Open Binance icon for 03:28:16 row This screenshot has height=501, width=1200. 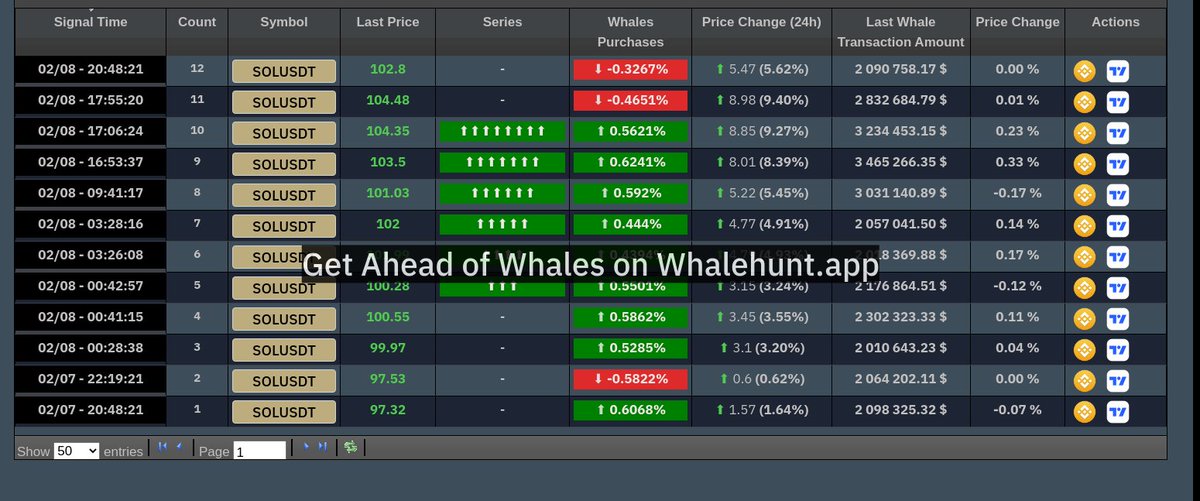coord(1085,226)
